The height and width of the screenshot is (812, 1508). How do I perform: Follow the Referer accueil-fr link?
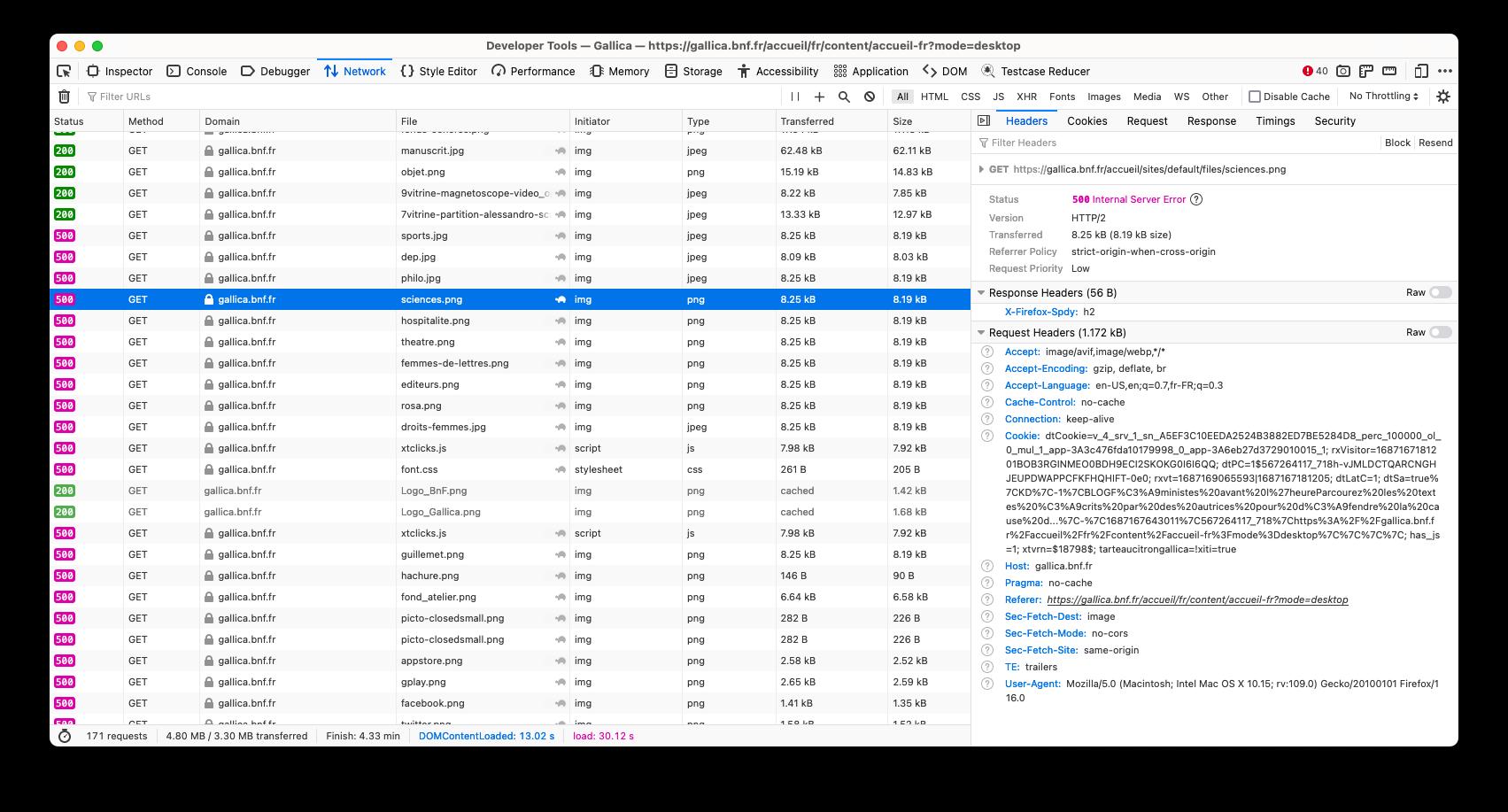pos(1195,599)
